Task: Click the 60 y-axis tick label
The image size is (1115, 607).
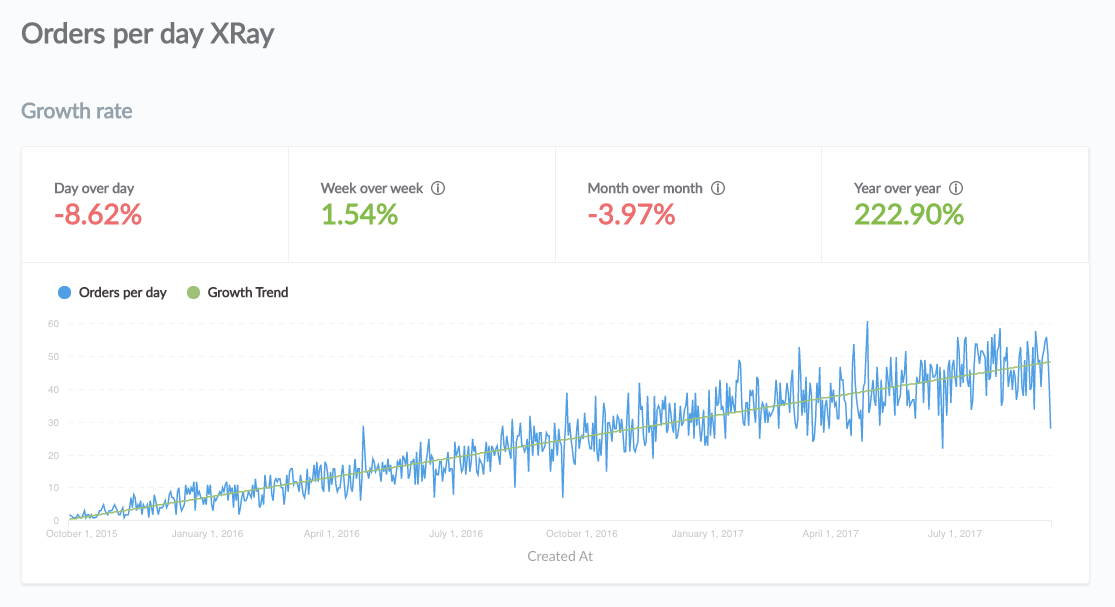Action: pos(53,324)
